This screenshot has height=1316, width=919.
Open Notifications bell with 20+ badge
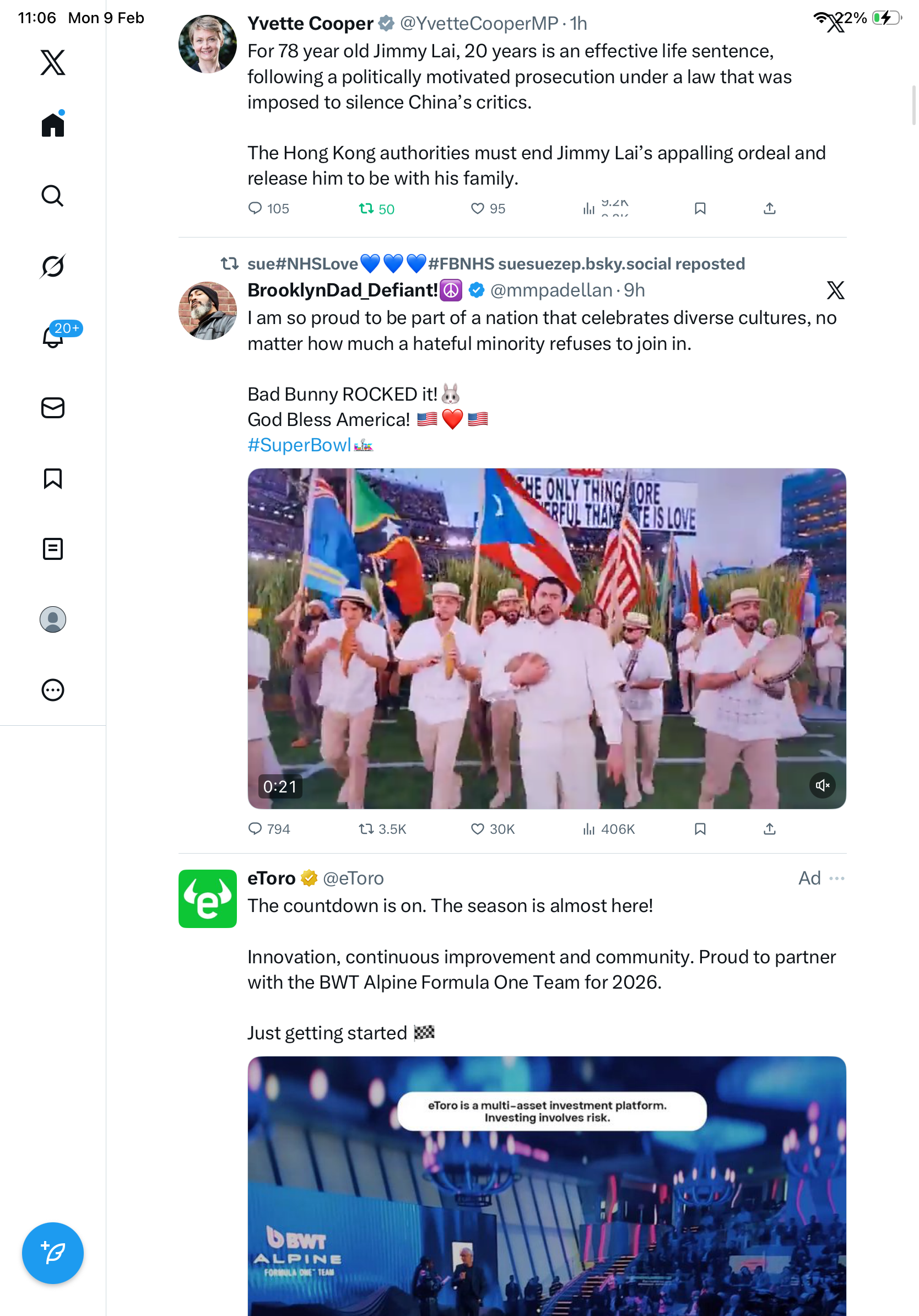pos(53,337)
